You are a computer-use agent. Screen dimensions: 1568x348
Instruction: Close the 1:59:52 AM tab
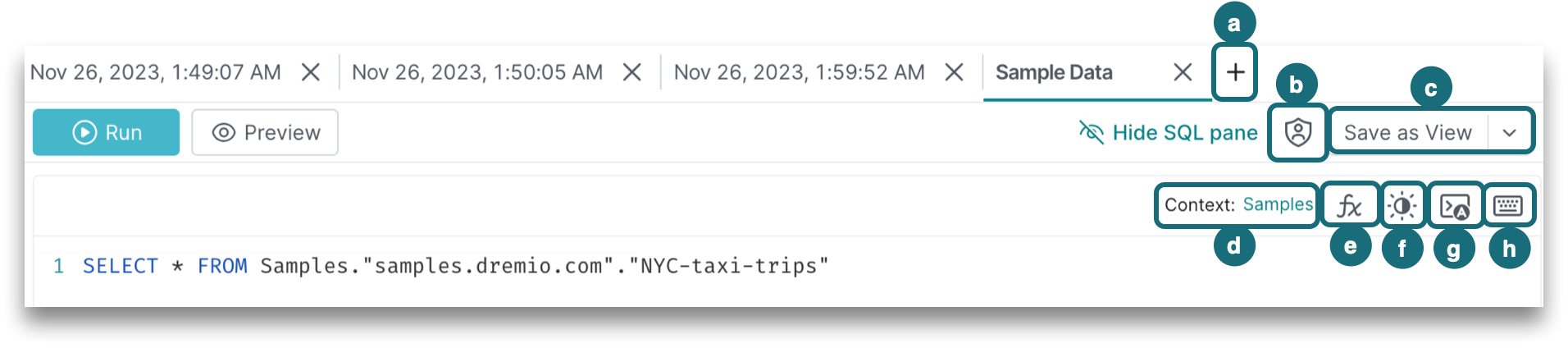(954, 72)
